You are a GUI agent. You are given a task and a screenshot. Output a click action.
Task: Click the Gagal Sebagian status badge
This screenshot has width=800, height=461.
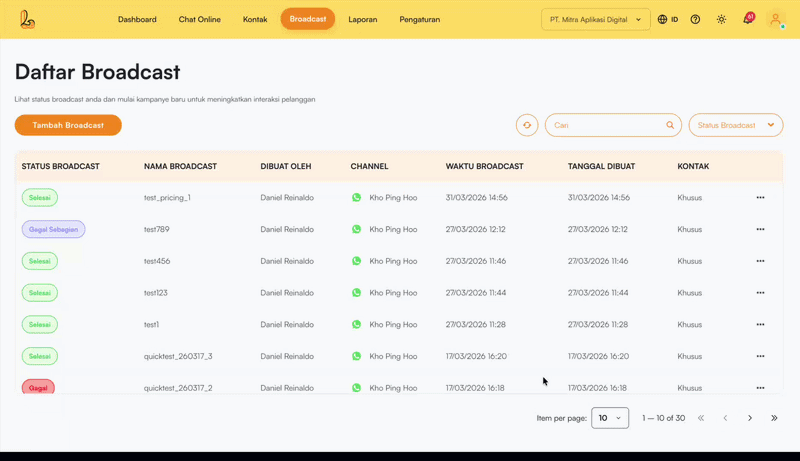53,229
